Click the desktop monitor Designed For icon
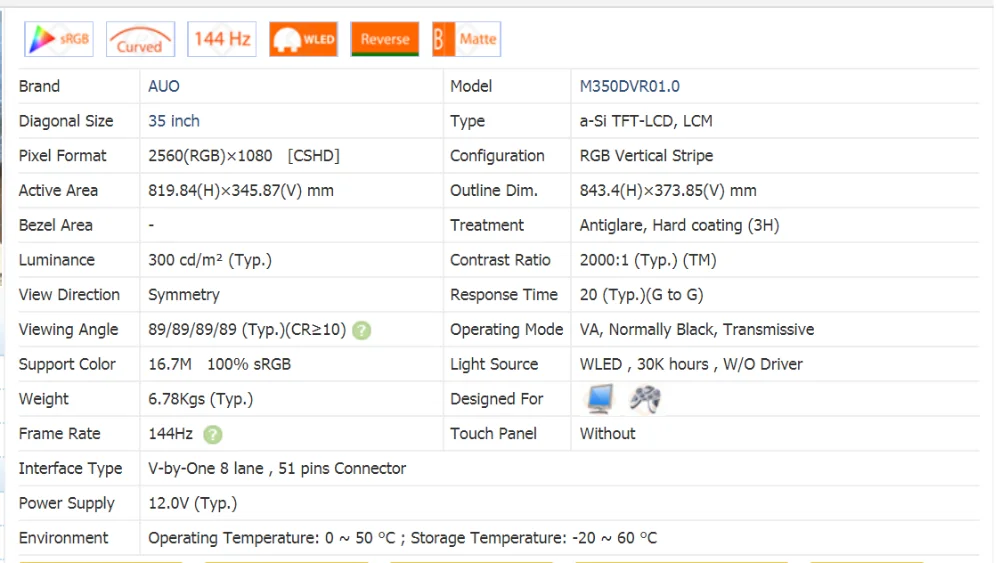1000x563 pixels. pyautogui.click(x=599, y=399)
